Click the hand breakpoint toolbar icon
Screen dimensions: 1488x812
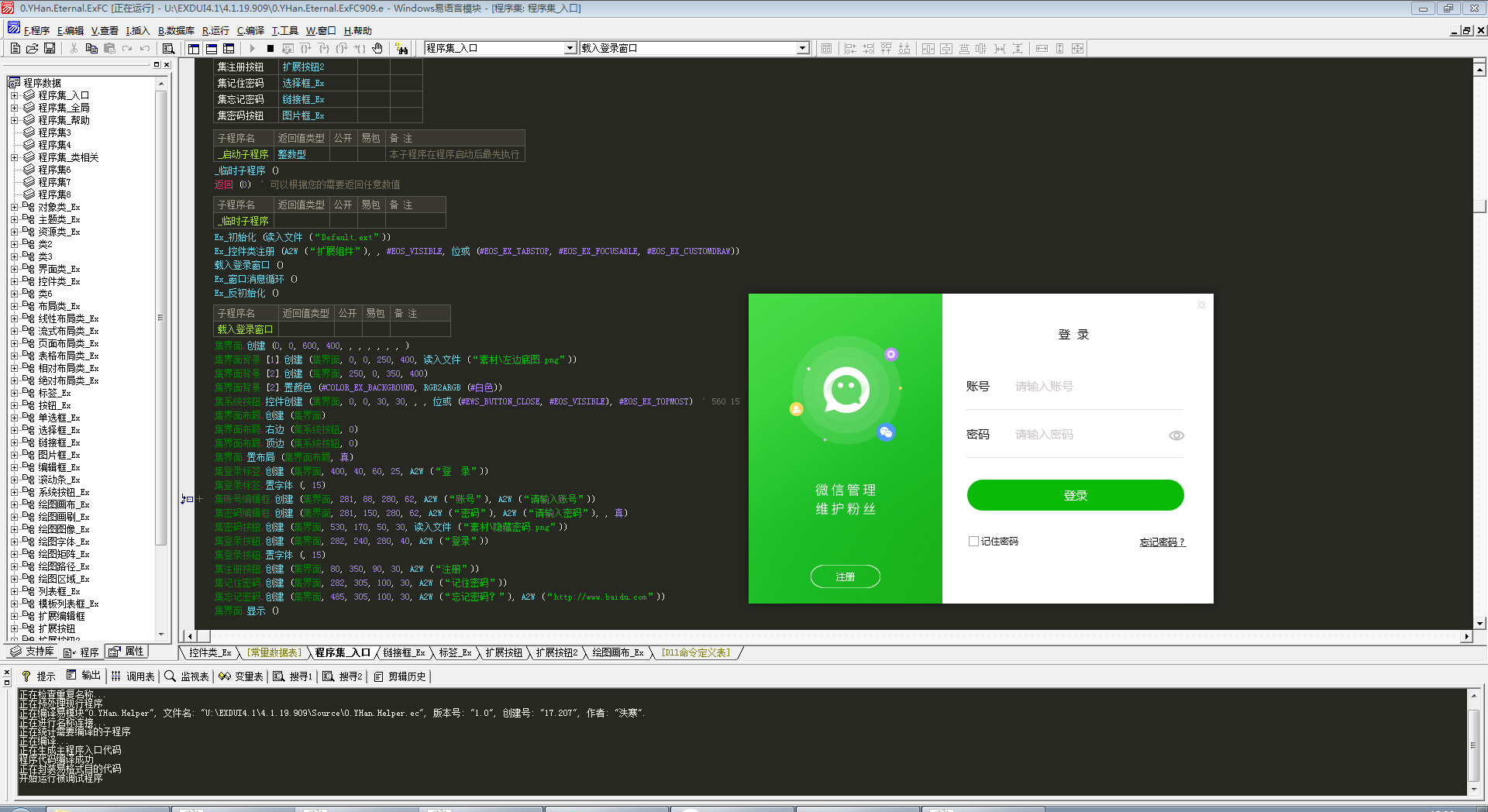377,48
